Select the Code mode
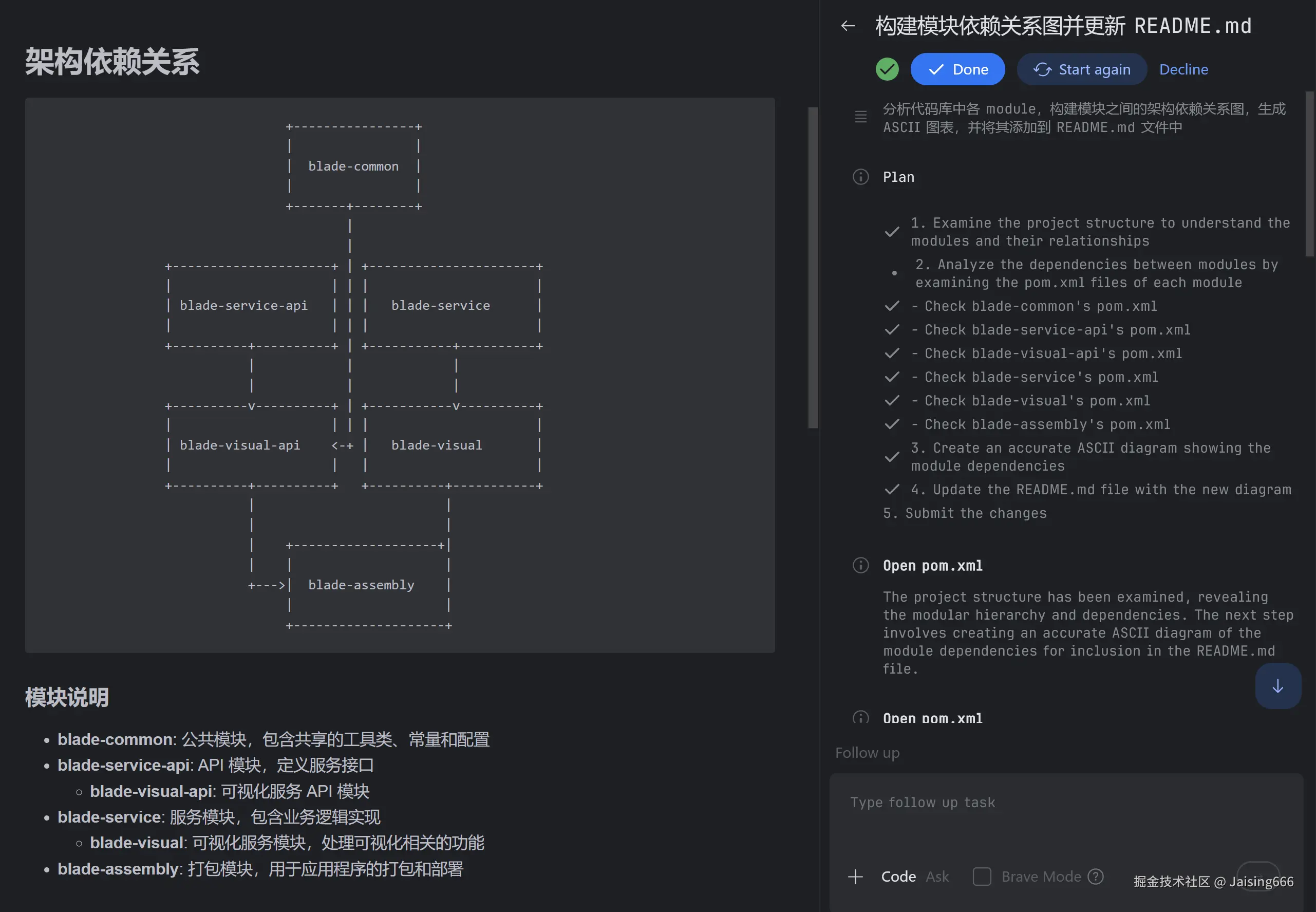 click(x=898, y=877)
